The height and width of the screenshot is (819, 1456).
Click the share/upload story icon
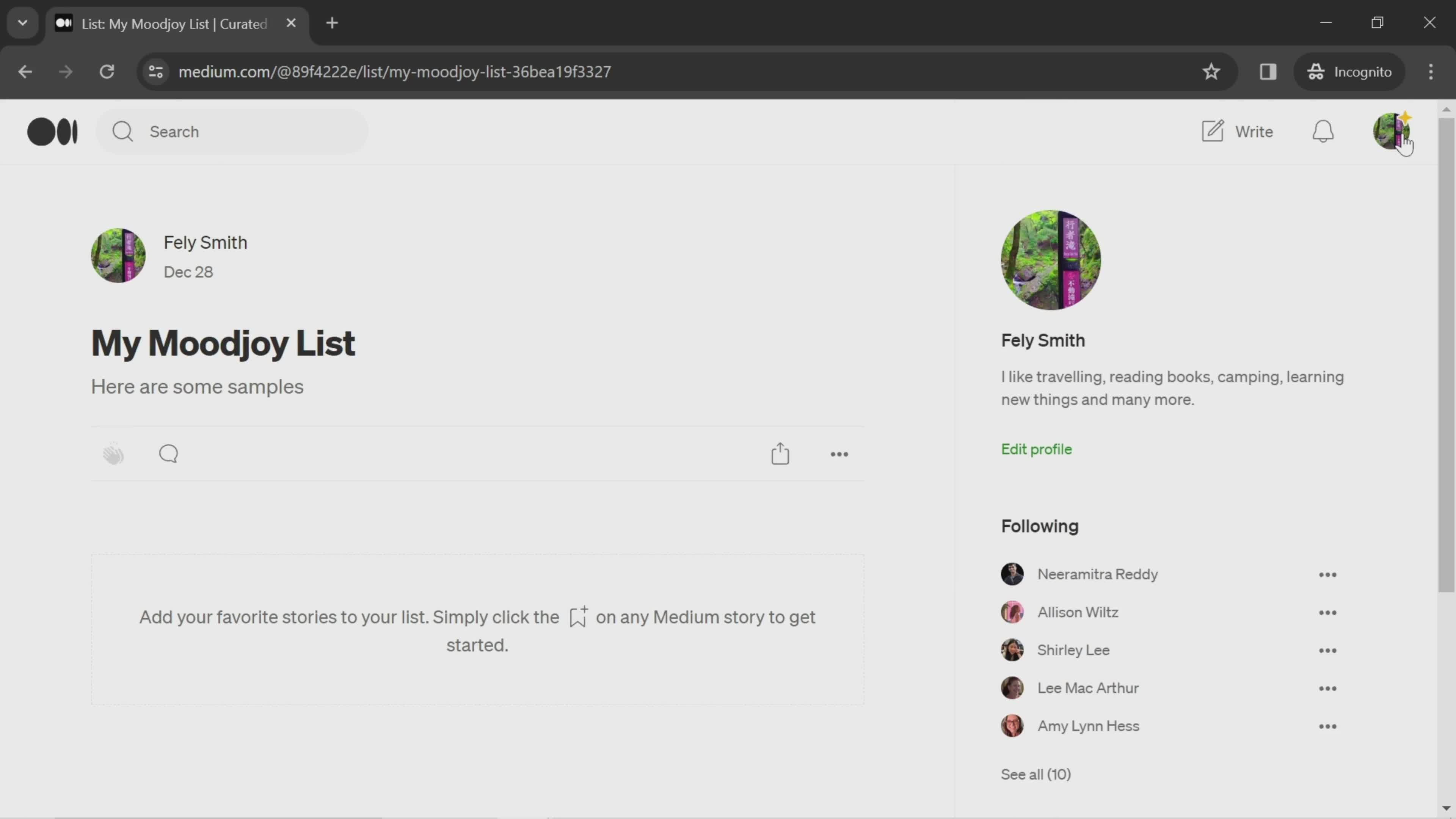coord(780,453)
